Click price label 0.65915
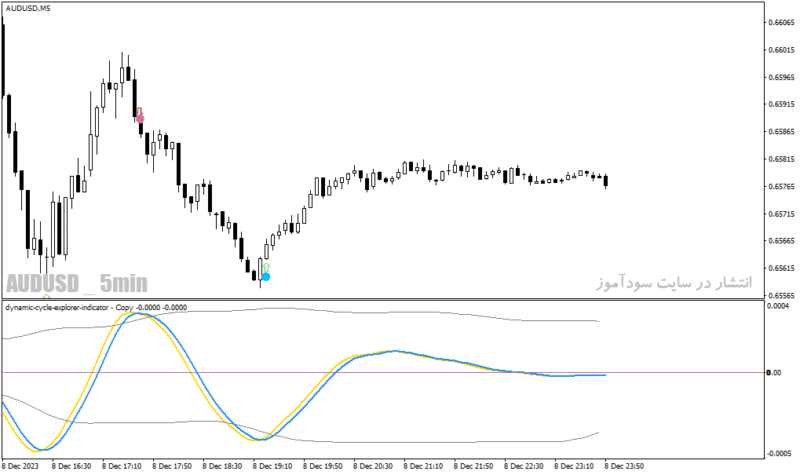Viewport: 800px width, 475px height. [x=781, y=104]
